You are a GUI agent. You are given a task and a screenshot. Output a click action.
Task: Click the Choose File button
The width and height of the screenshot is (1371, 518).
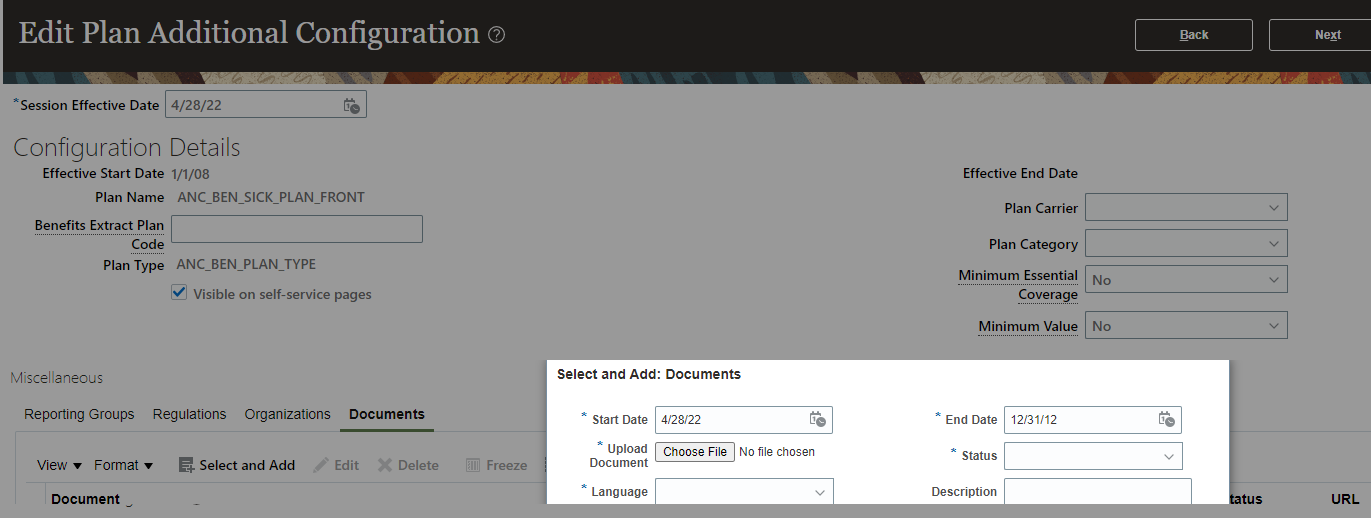coord(695,452)
